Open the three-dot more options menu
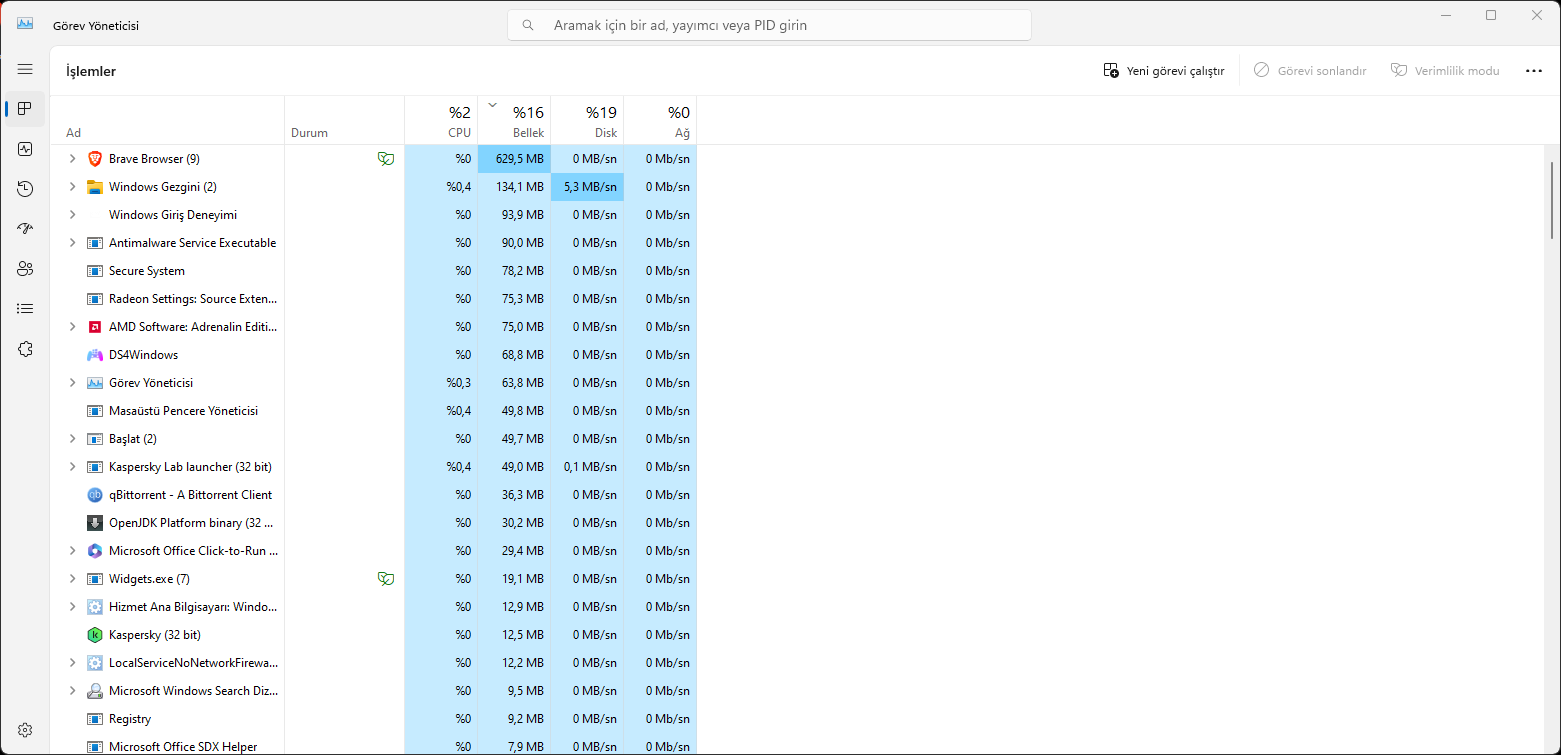Viewport: 1561px width, 755px height. 1534,71
